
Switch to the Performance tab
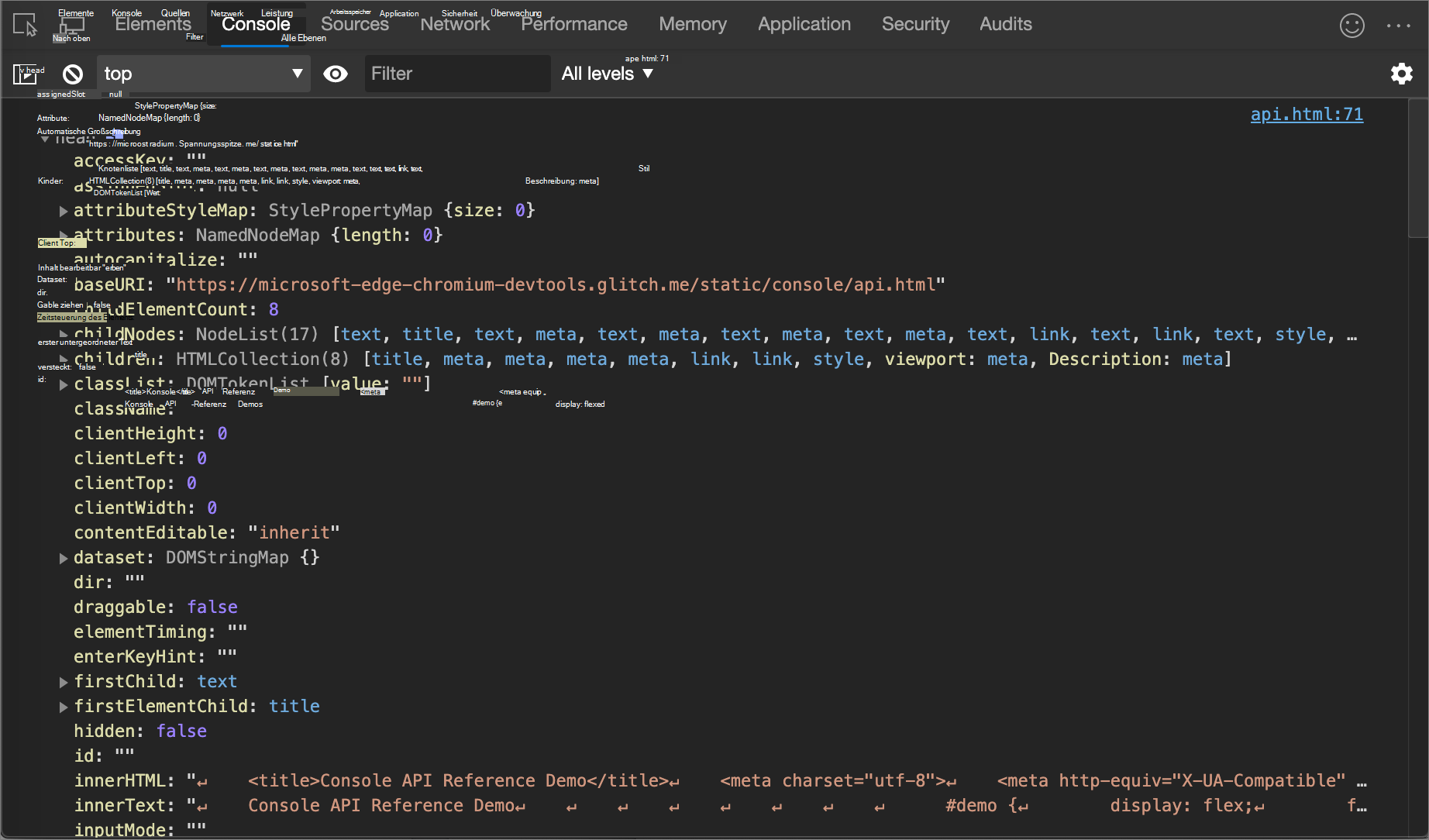tap(574, 25)
